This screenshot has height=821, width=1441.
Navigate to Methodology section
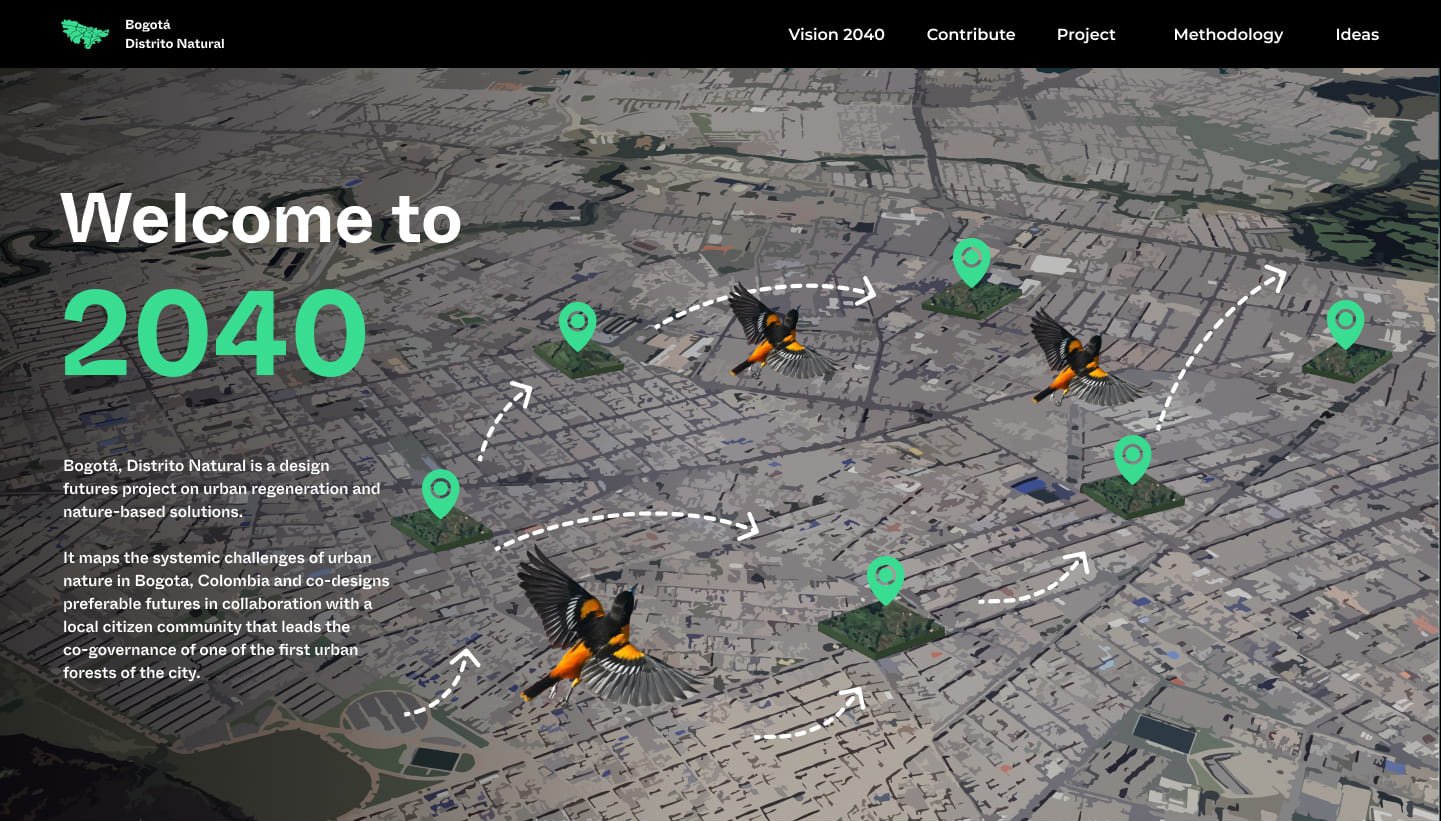1228,34
